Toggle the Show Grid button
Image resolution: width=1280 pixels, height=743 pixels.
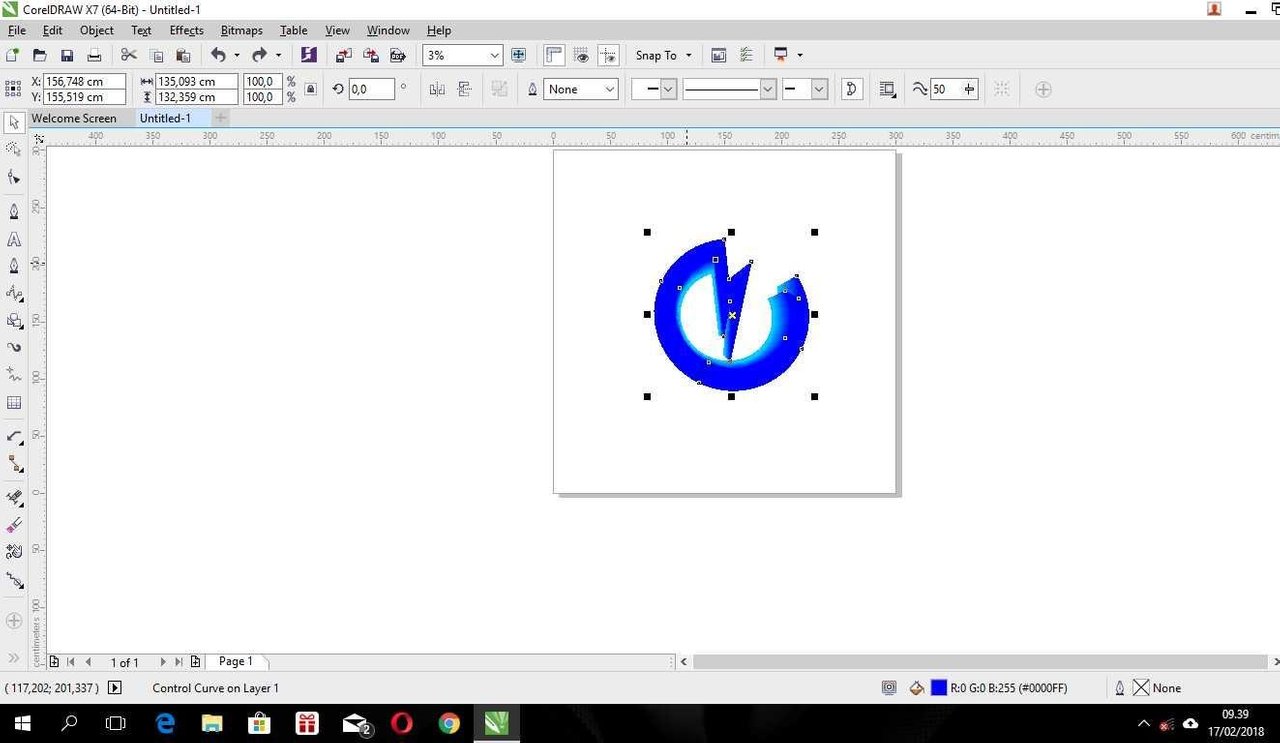[x=581, y=55]
